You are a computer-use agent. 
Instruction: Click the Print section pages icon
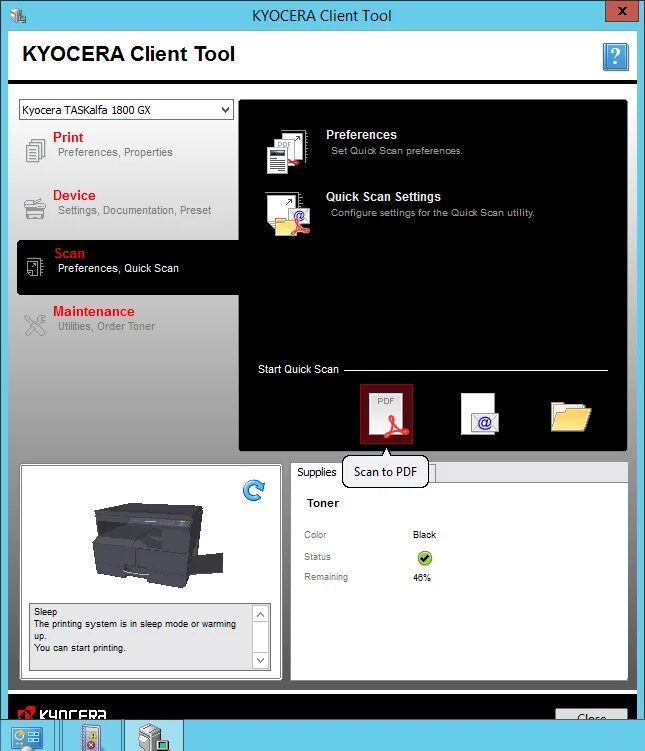click(35, 150)
